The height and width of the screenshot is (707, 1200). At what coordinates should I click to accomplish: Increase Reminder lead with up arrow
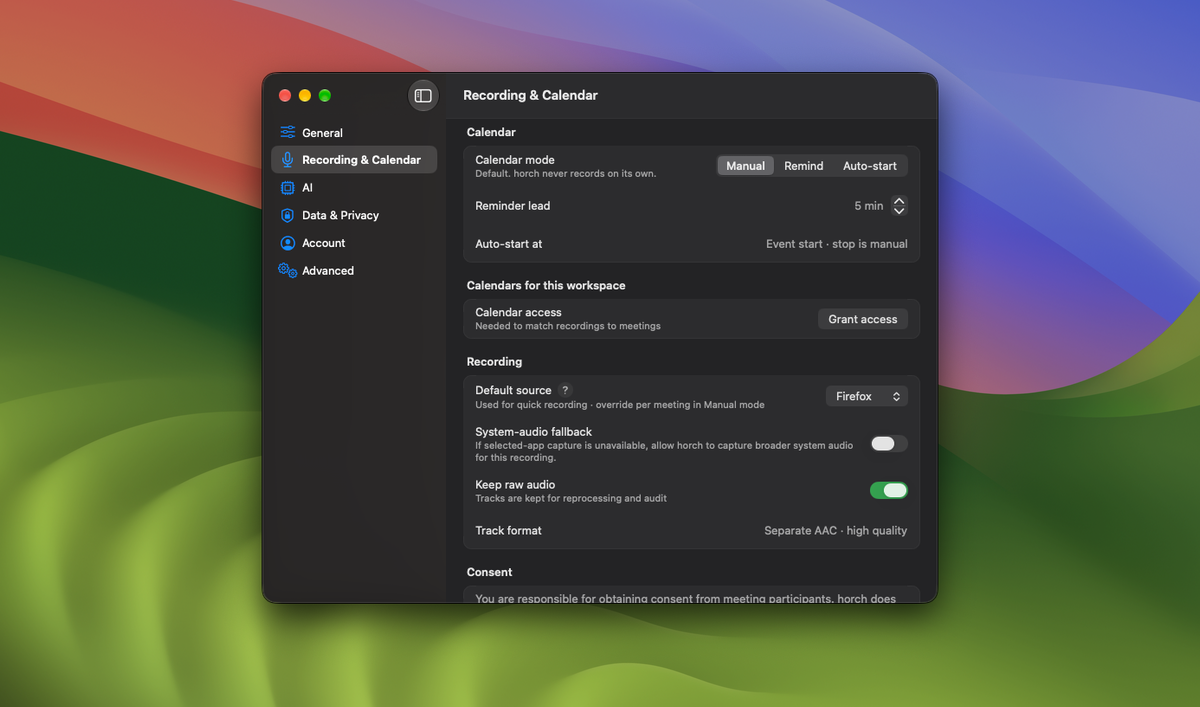point(899,201)
